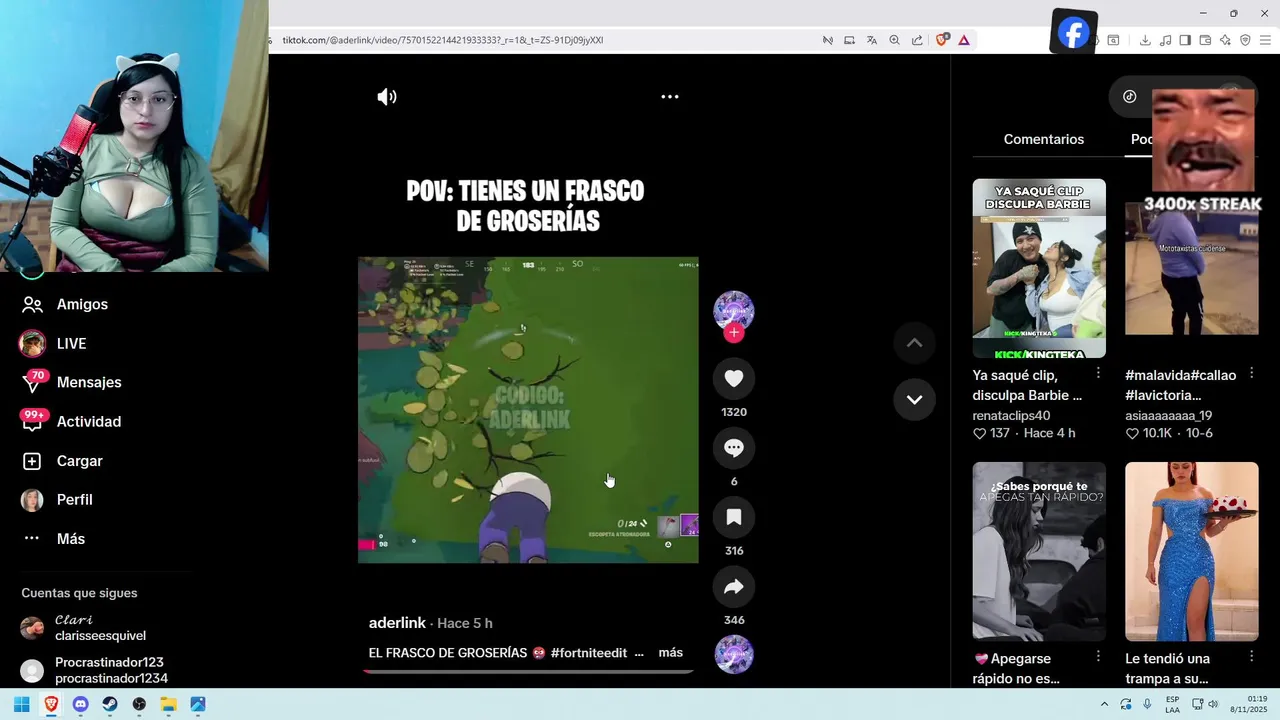Open browser downloads icon
Viewport: 1280px width, 720px height.
1145,40
